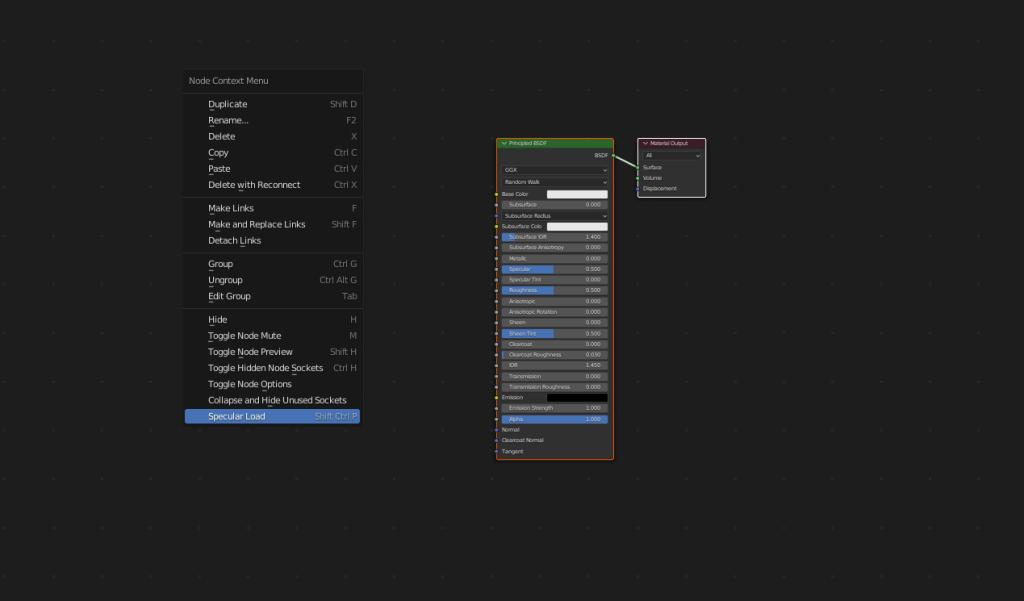Click the Displacement input socket
This screenshot has width=1024, height=601.
point(638,188)
